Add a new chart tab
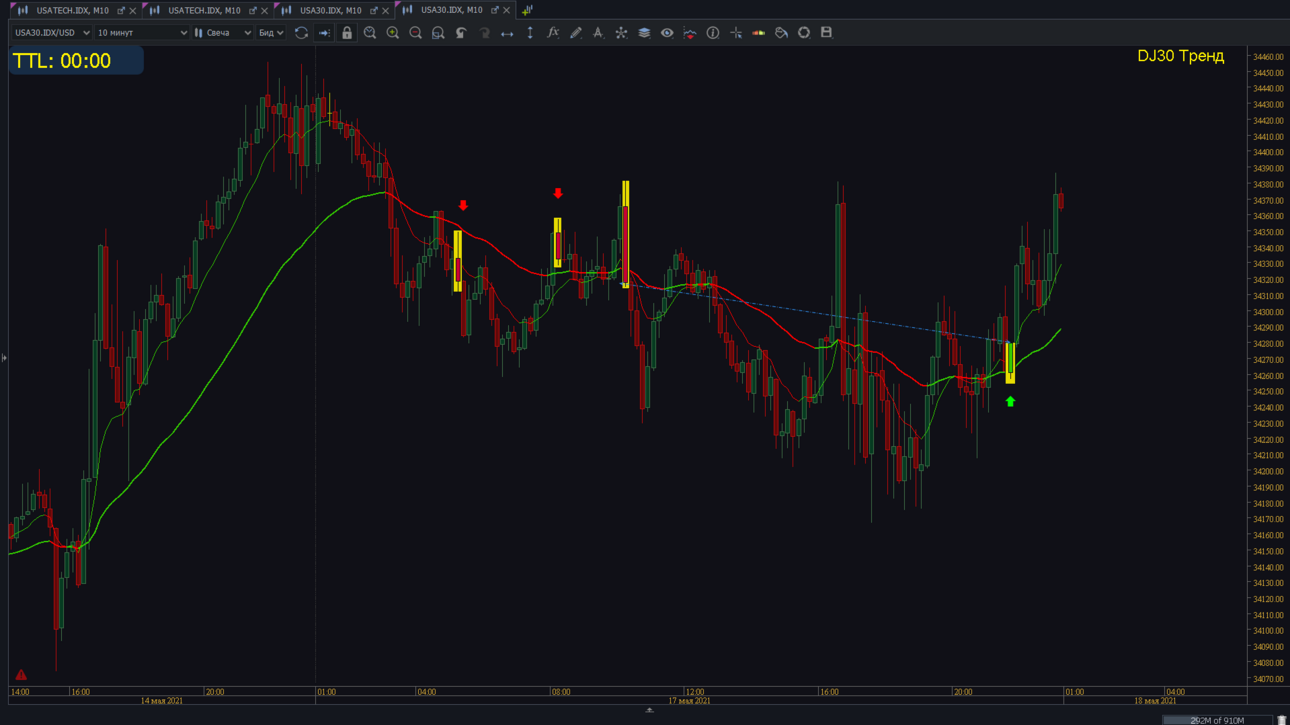Screen dimensions: 1290x725 click(x=527, y=10)
